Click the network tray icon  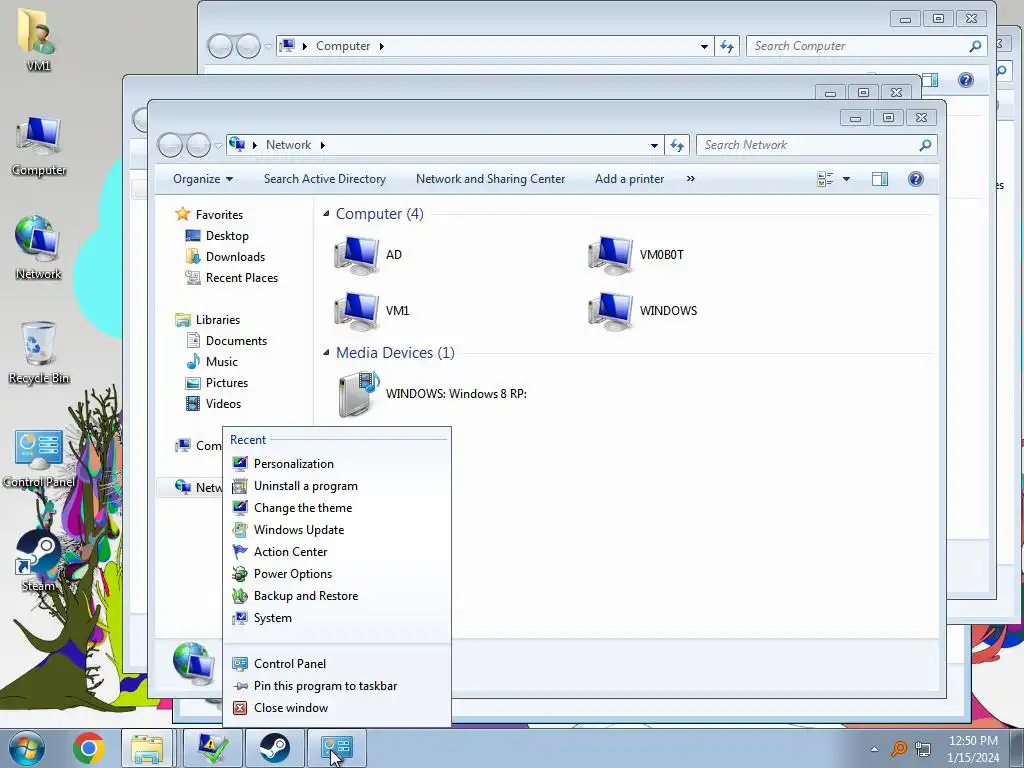(x=923, y=748)
